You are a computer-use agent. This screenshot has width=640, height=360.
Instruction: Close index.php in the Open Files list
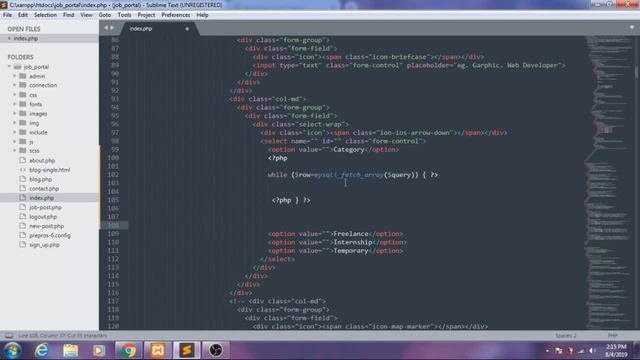tap(9, 38)
